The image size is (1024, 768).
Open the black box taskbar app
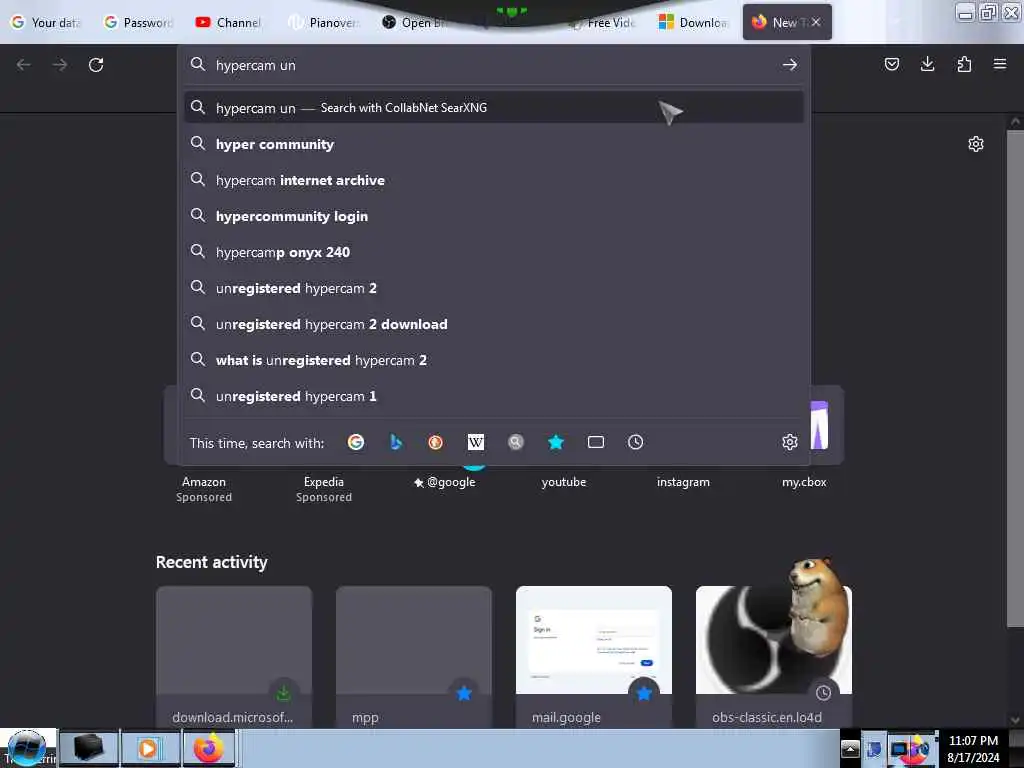[x=88, y=748]
